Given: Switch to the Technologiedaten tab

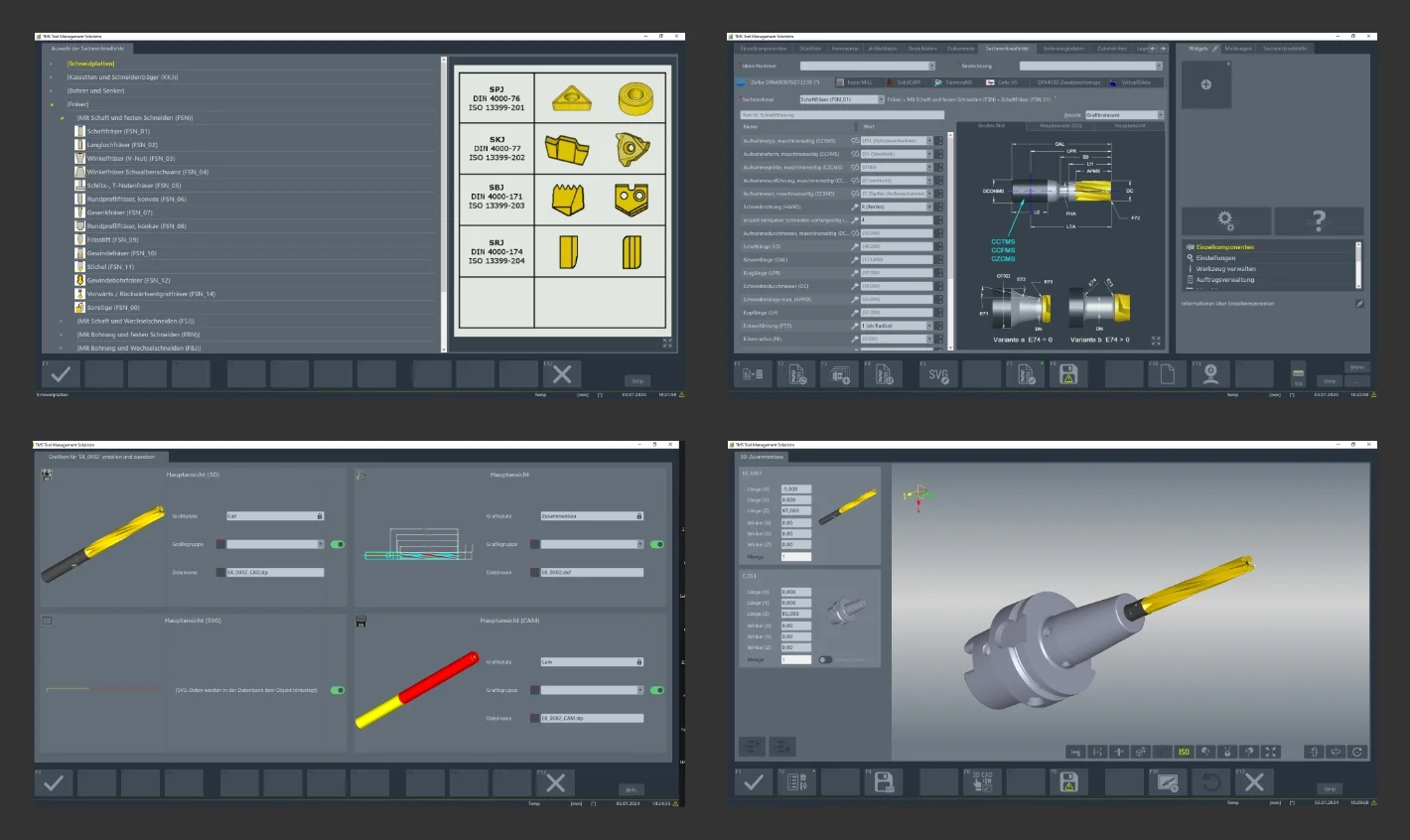Looking at the screenshot, I should 1061,48.
